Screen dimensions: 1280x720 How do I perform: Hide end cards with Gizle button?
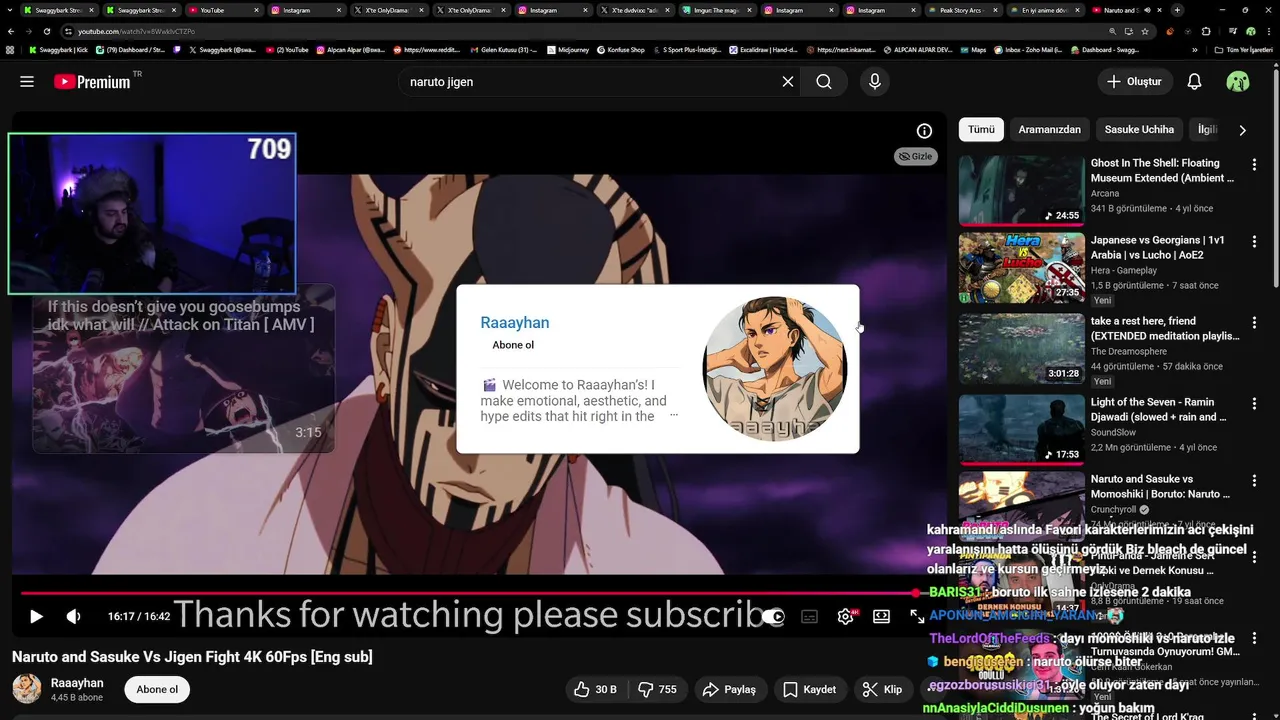click(x=916, y=156)
